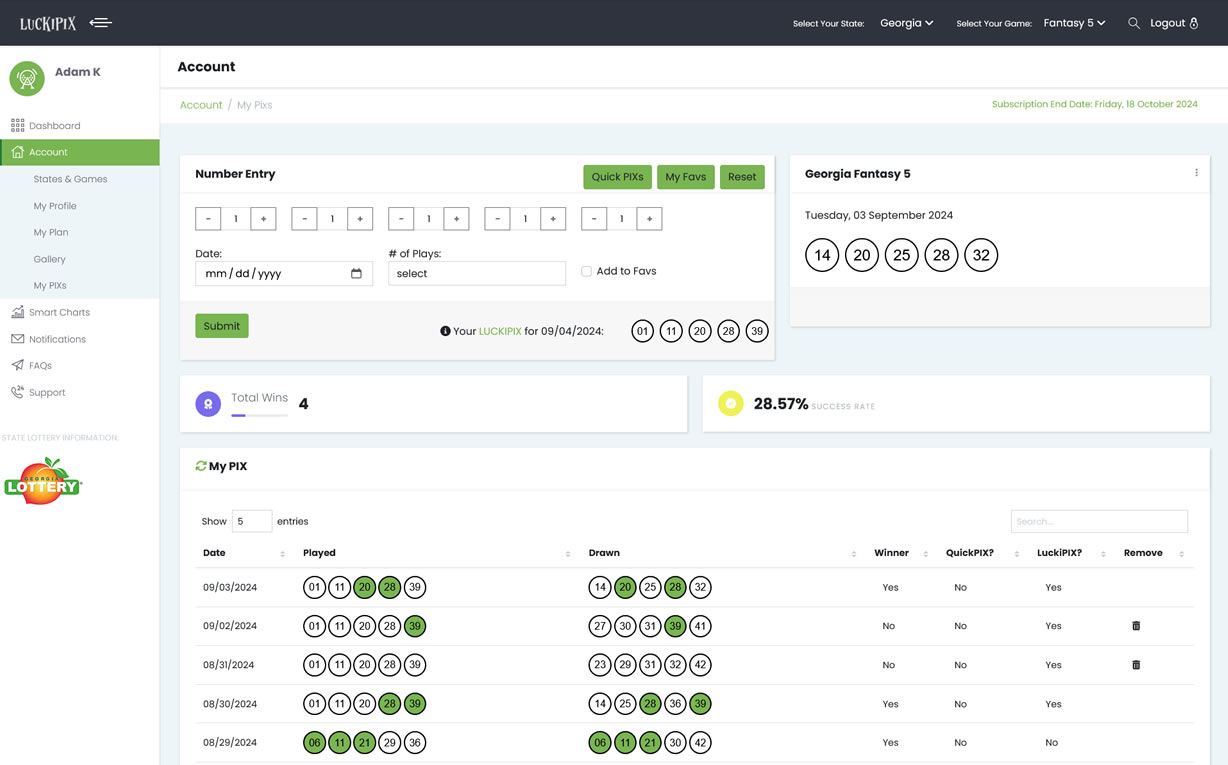Click the FAQs paper plane icon
Screen dimensions: 1228x765
(17, 365)
